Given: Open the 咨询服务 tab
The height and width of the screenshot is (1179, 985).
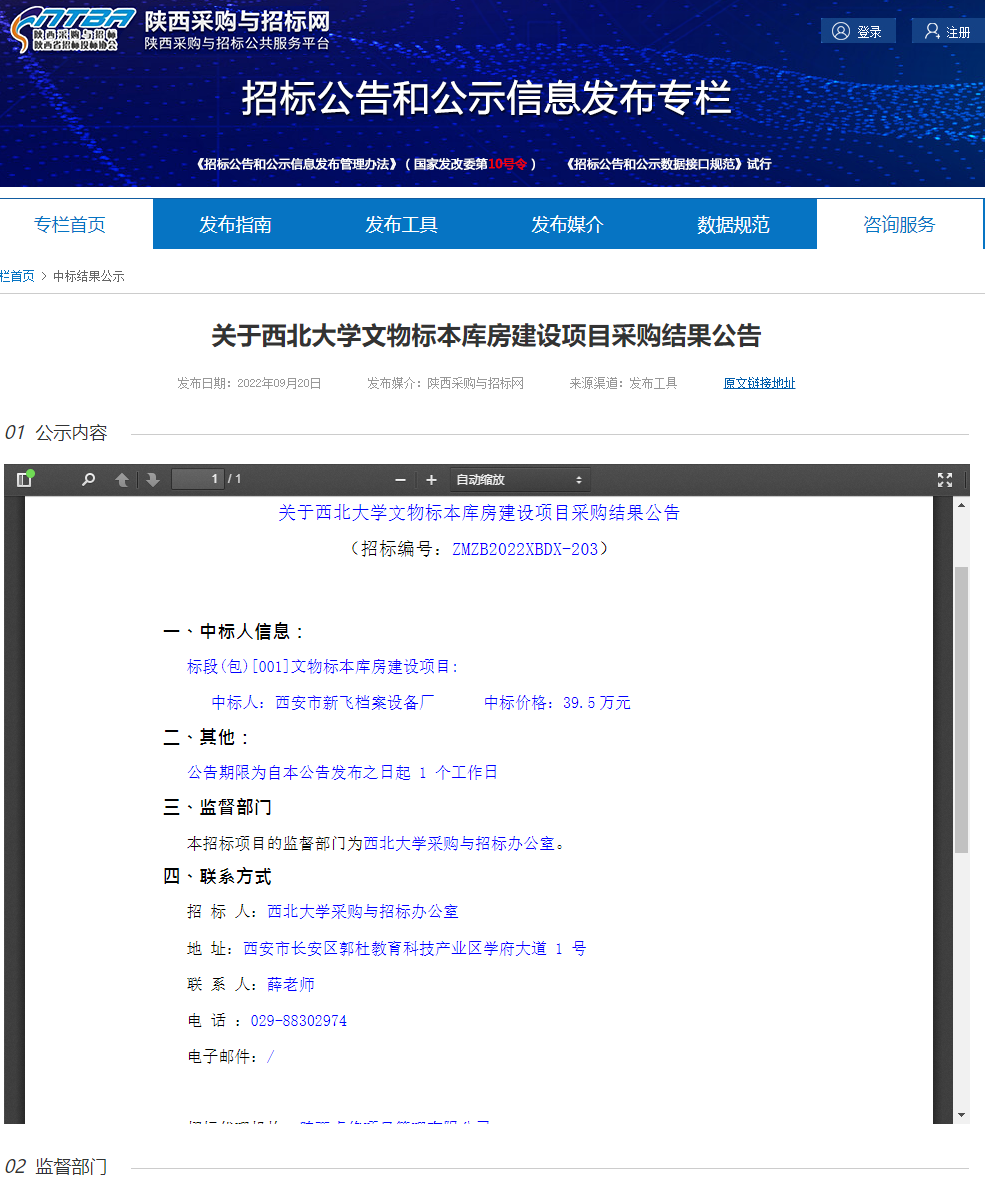Looking at the screenshot, I should click(x=899, y=225).
